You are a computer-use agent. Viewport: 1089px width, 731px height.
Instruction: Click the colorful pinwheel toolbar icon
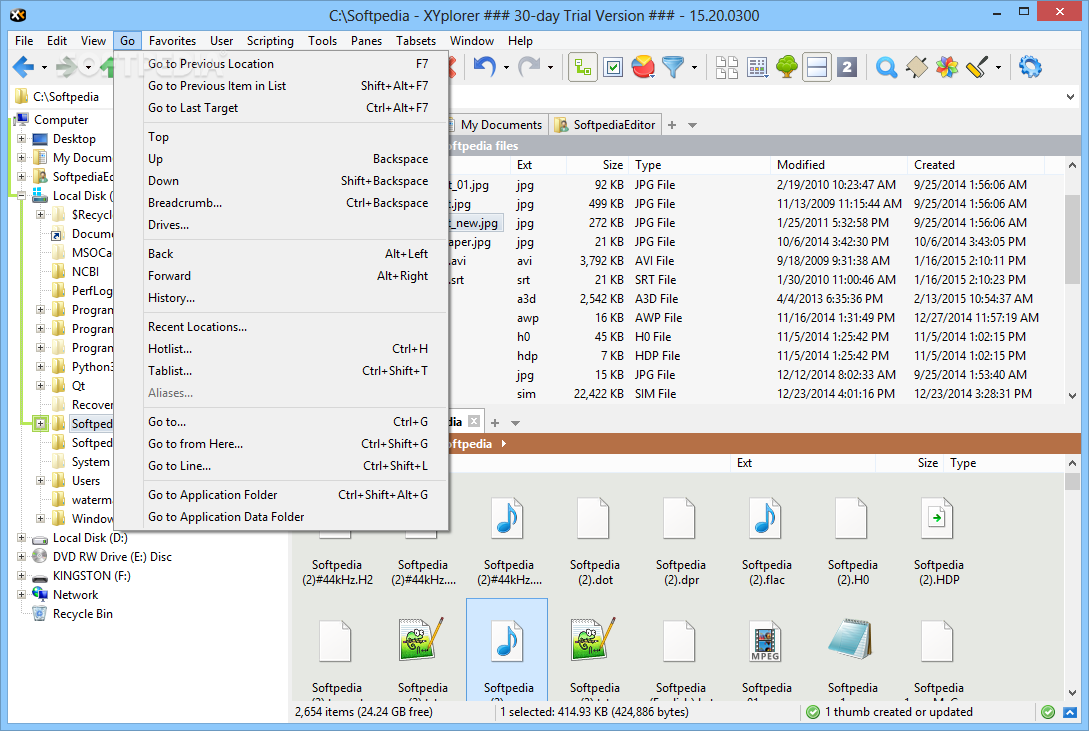pyautogui.click(x=947, y=67)
